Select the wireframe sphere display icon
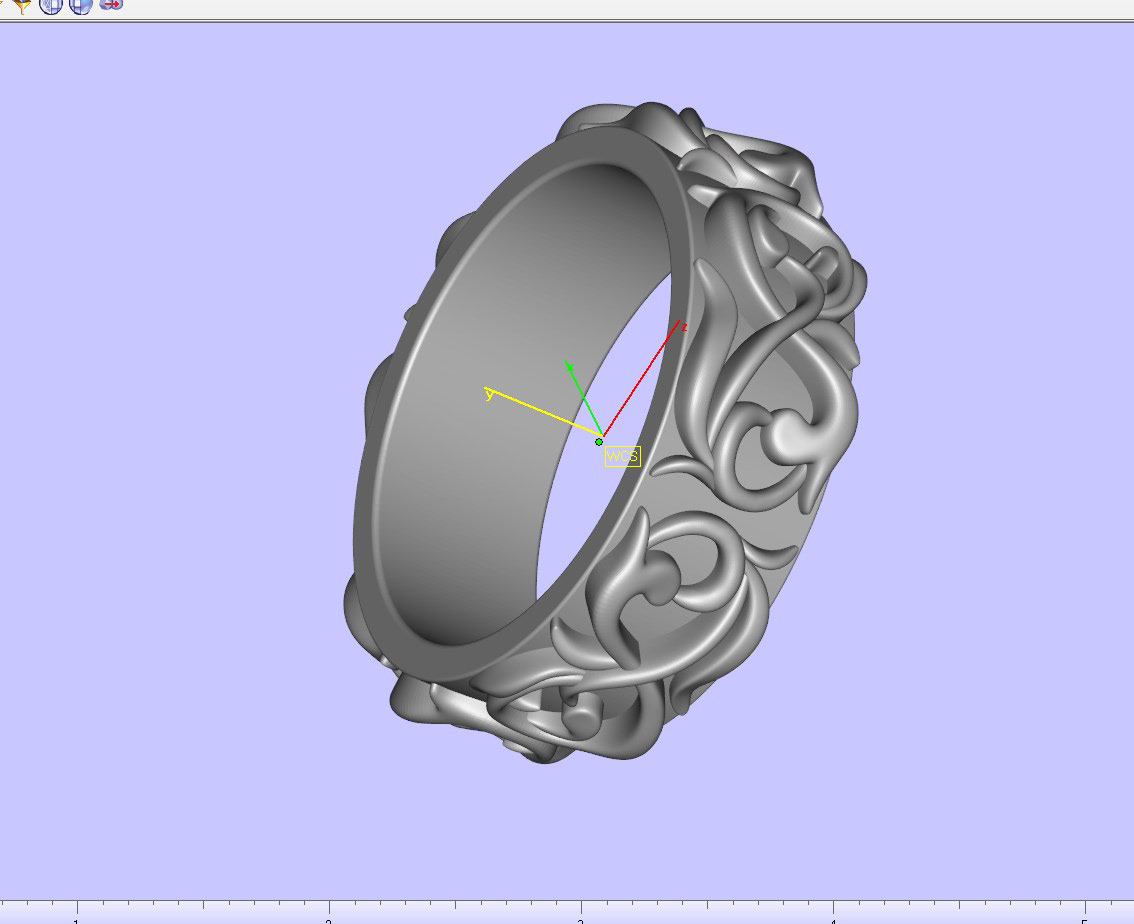 coord(51,6)
